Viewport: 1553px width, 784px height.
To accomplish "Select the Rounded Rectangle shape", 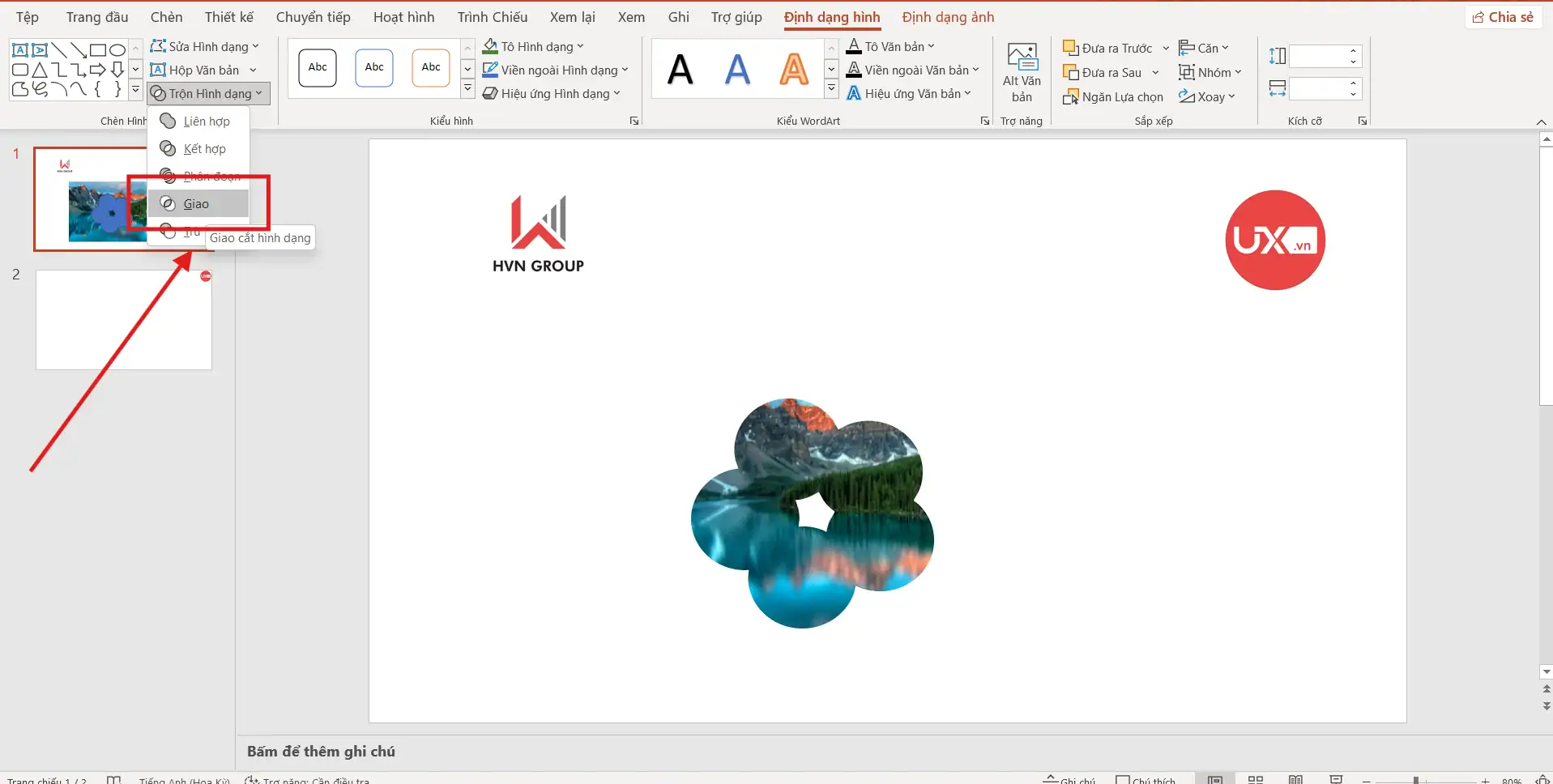I will pyautogui.click(x=20, y=70).
